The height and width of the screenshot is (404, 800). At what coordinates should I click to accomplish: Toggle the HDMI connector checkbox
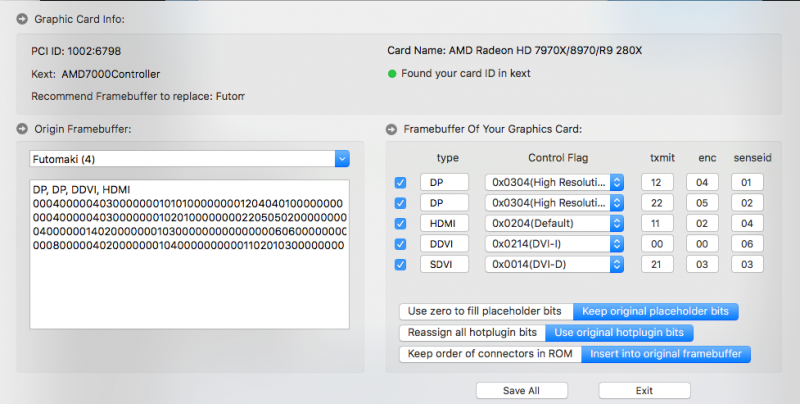click(401, 224)
